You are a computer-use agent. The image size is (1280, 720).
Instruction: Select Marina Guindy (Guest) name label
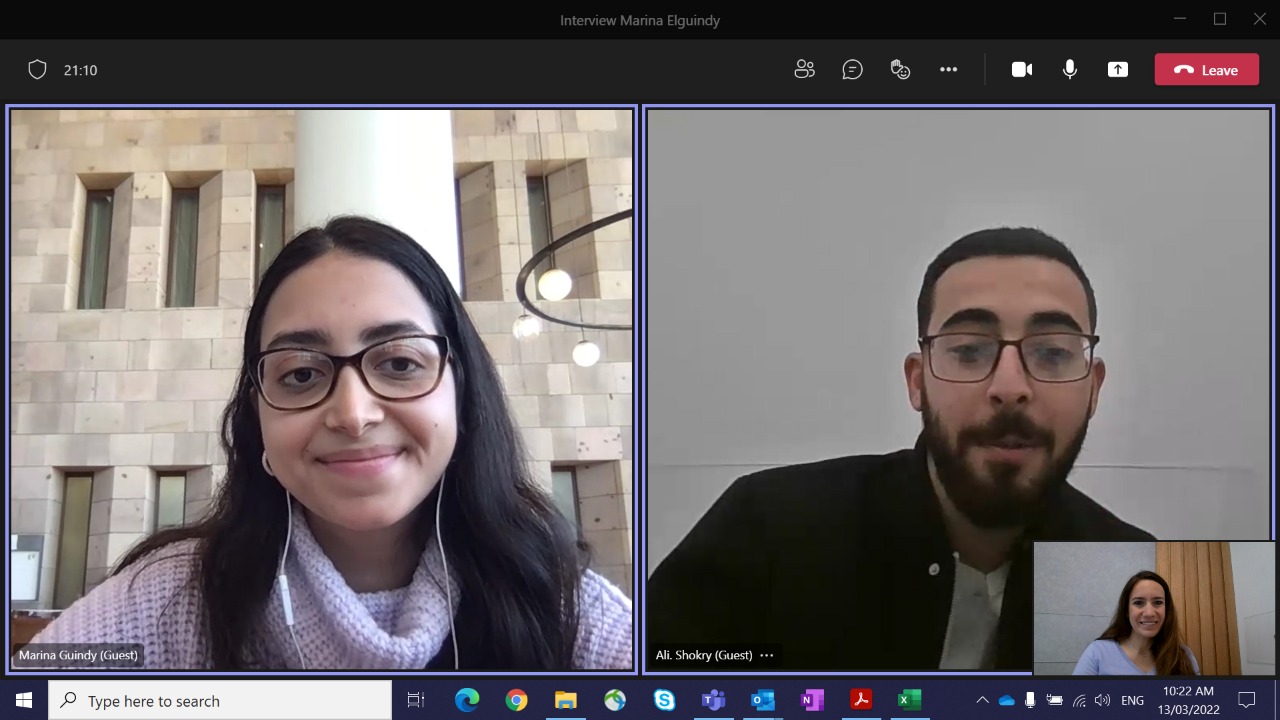pos(78,655)
